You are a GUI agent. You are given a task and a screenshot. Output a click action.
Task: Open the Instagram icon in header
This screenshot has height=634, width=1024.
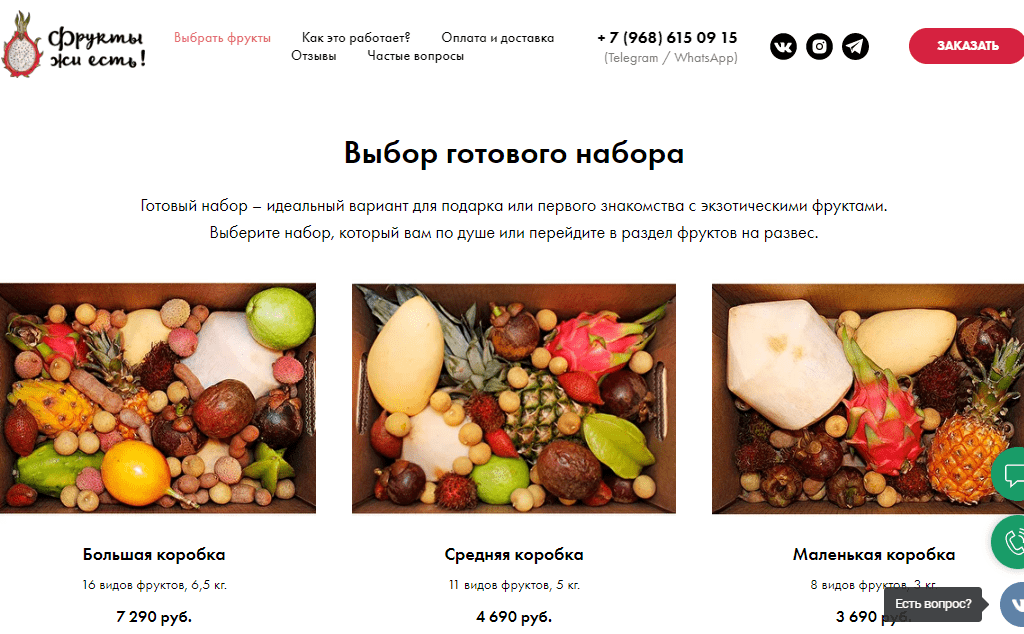pyautogui.click(x=819, y=46)
